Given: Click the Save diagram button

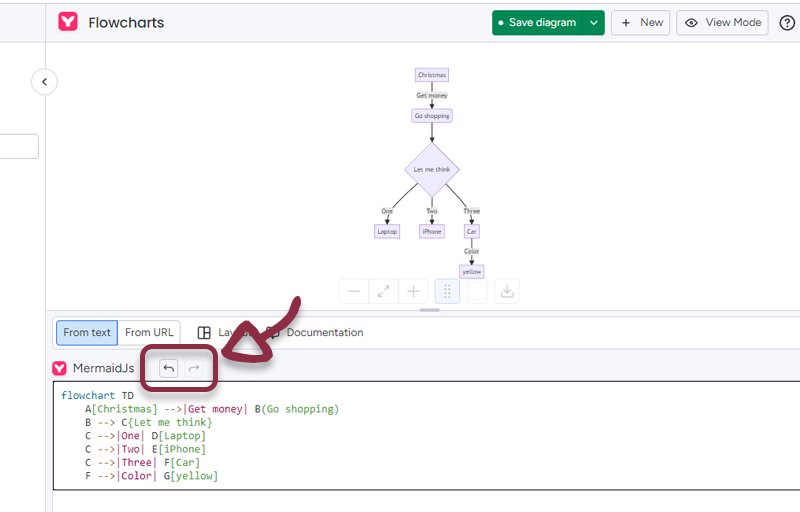Looking at the screenshot, I should (537, 23).
